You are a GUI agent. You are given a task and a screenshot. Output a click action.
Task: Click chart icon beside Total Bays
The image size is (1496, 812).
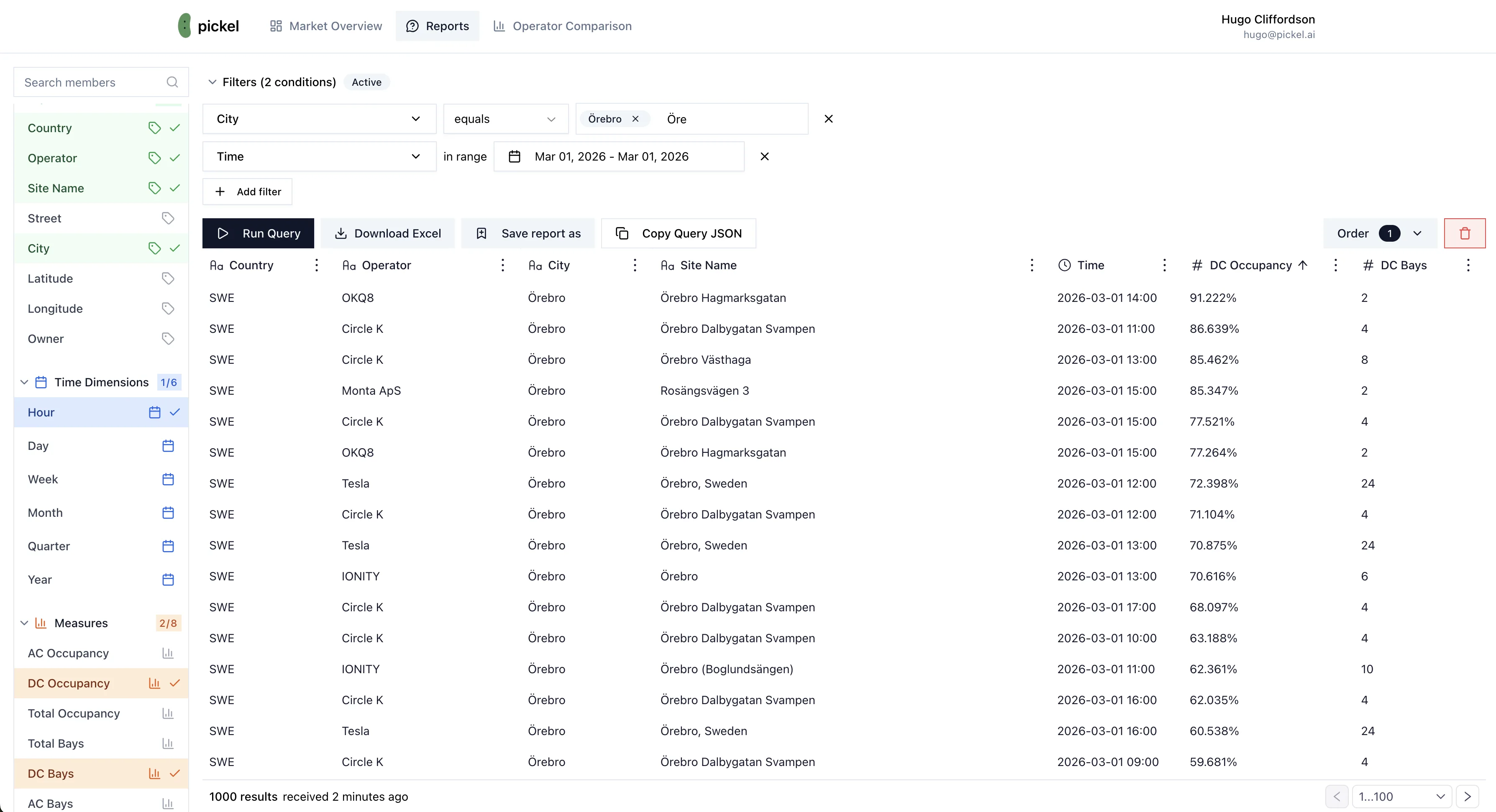tap(168, 743)
